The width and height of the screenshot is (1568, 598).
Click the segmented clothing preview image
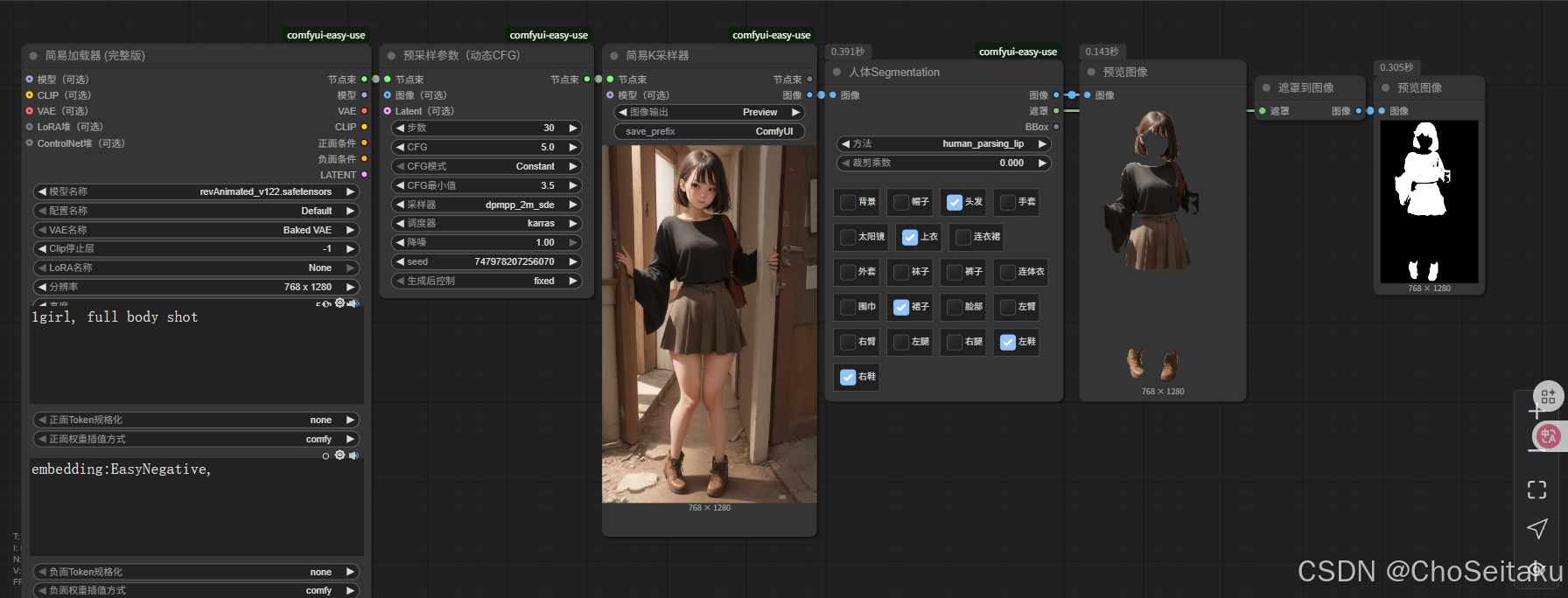(x=1163, y=245)
